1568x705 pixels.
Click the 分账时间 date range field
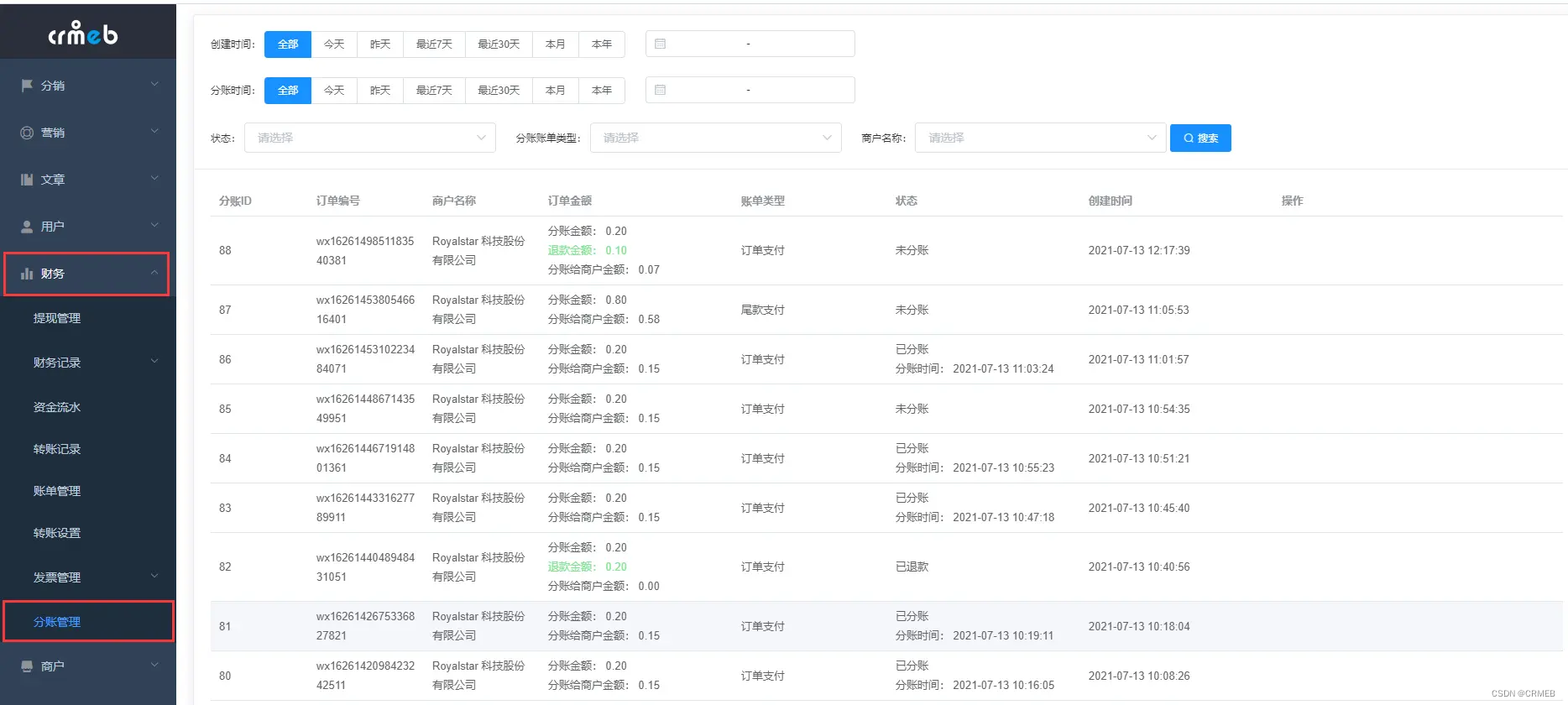750,90
